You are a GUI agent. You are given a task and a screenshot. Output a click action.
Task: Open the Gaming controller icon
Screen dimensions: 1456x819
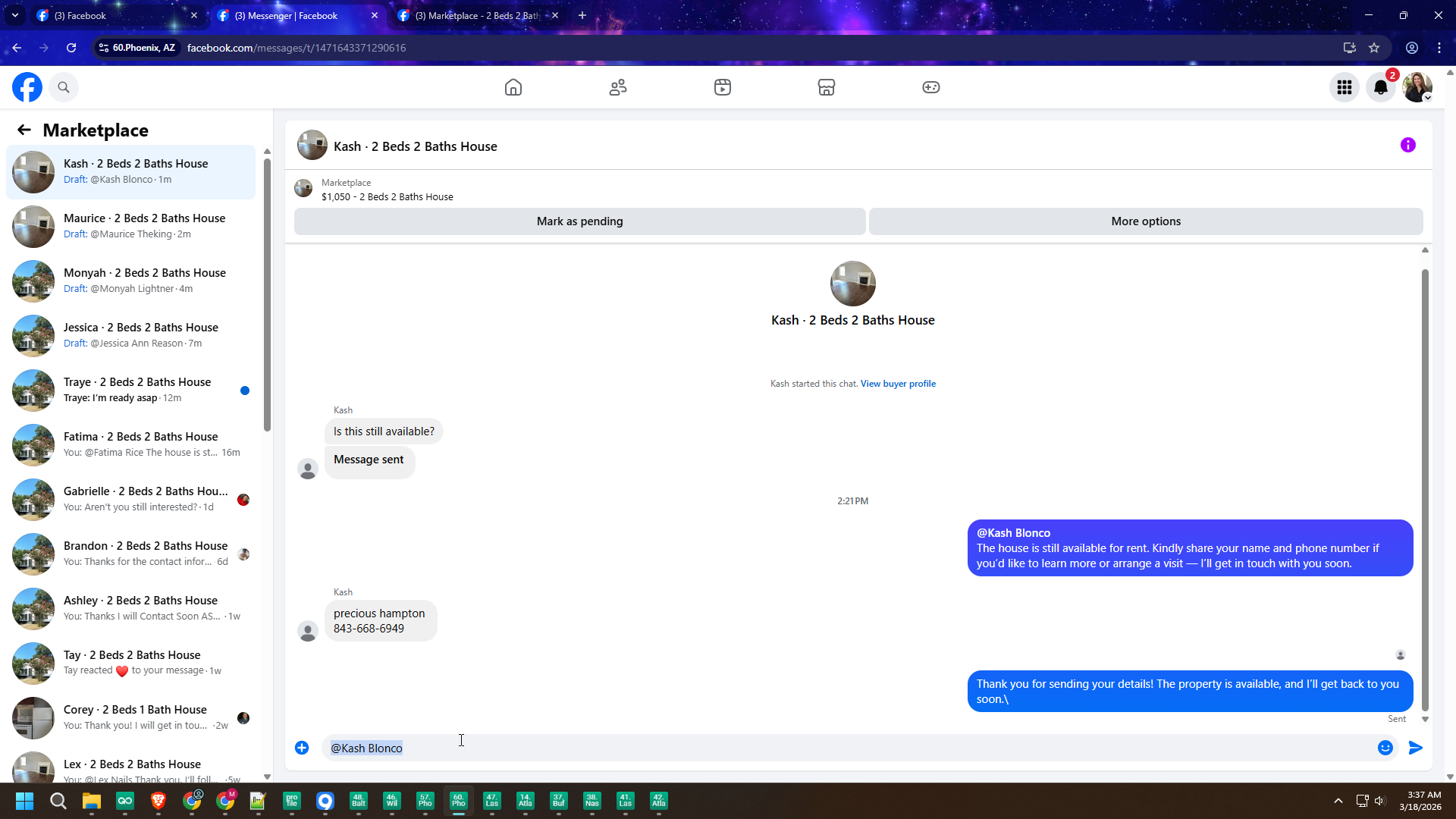[931, 87]
